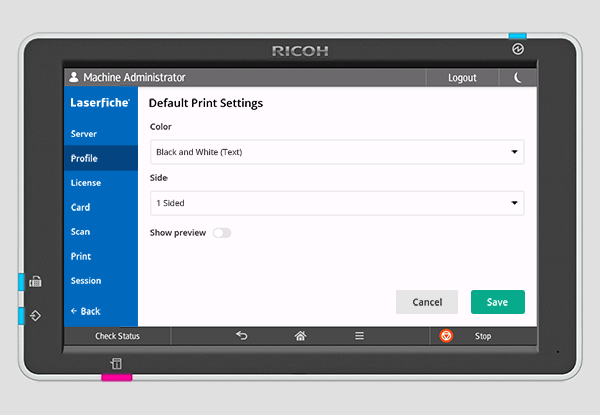Tap the circular status icon near RICOH logo
The image size is (600, 415).
click(518, 49)
